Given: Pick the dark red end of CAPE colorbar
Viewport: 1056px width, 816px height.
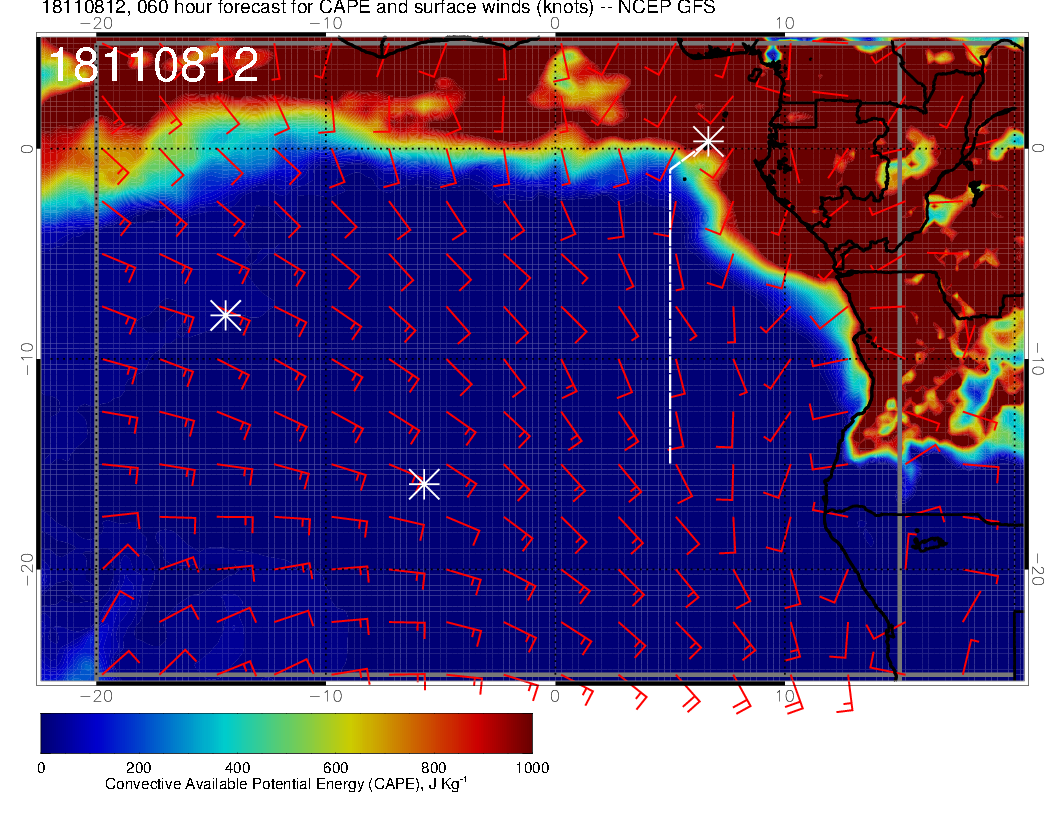Looking at the screenshot, I should coord(520,732).
